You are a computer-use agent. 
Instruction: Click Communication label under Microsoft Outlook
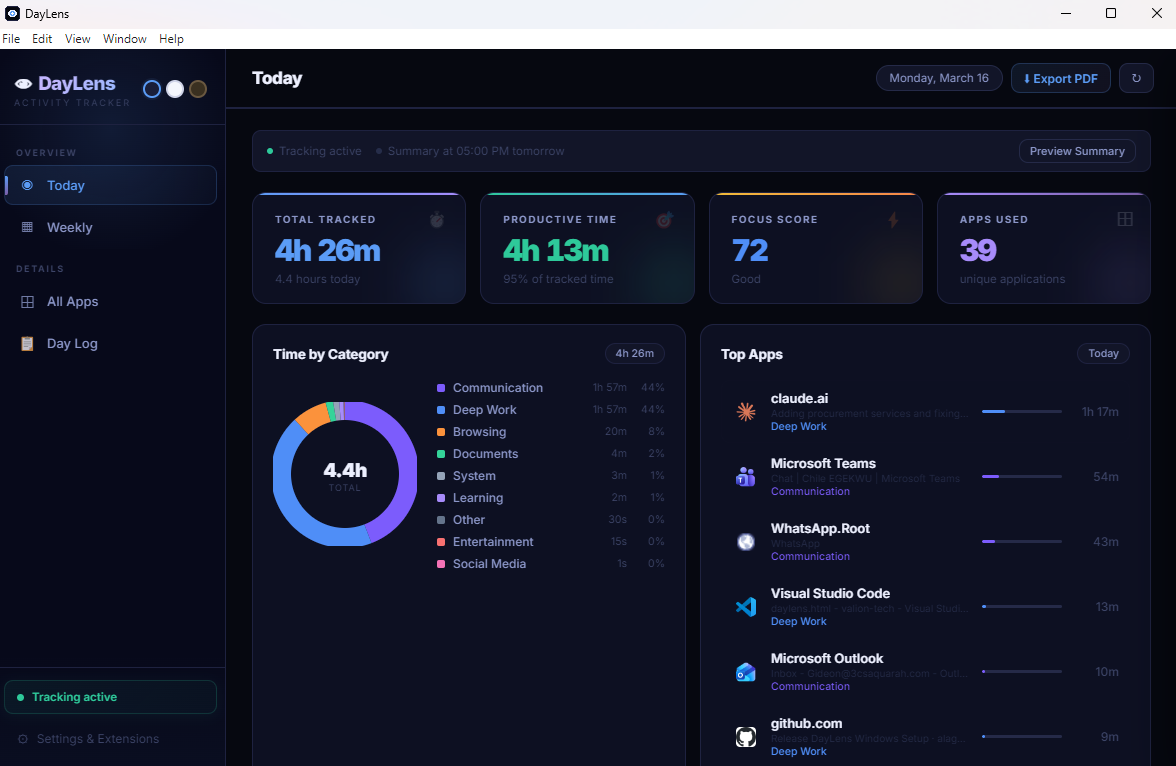(x=810, y=686)
